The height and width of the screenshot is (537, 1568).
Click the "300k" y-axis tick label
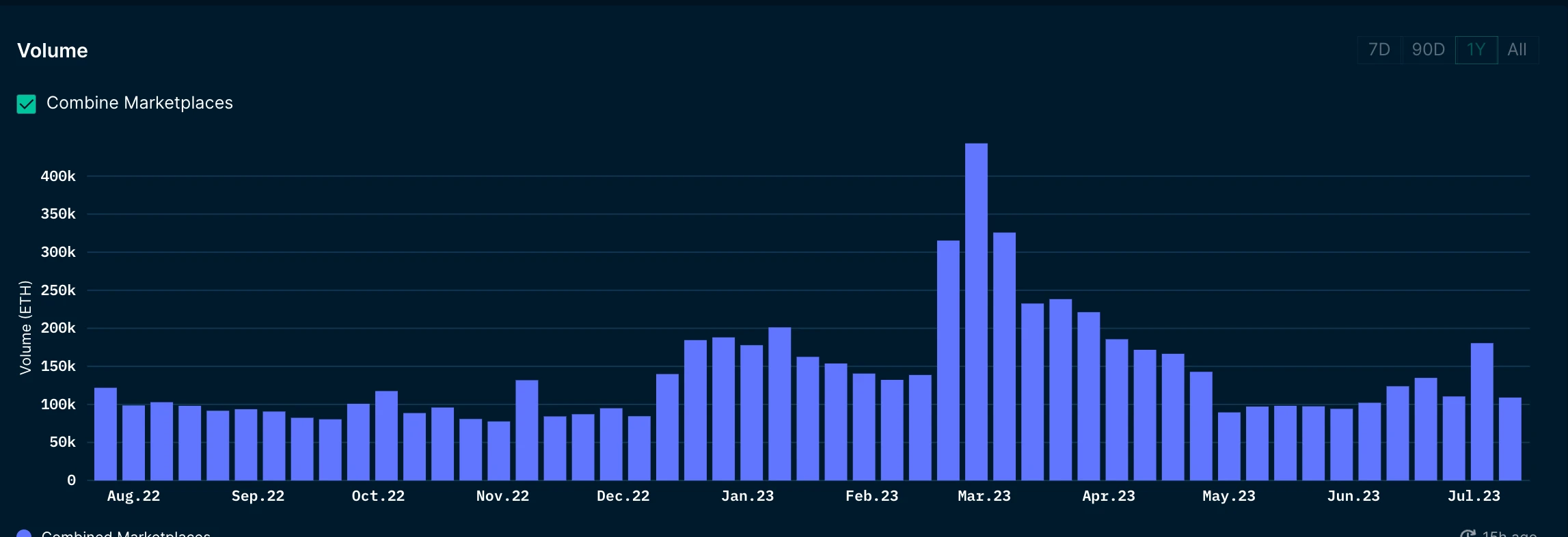tap(58, 252)
